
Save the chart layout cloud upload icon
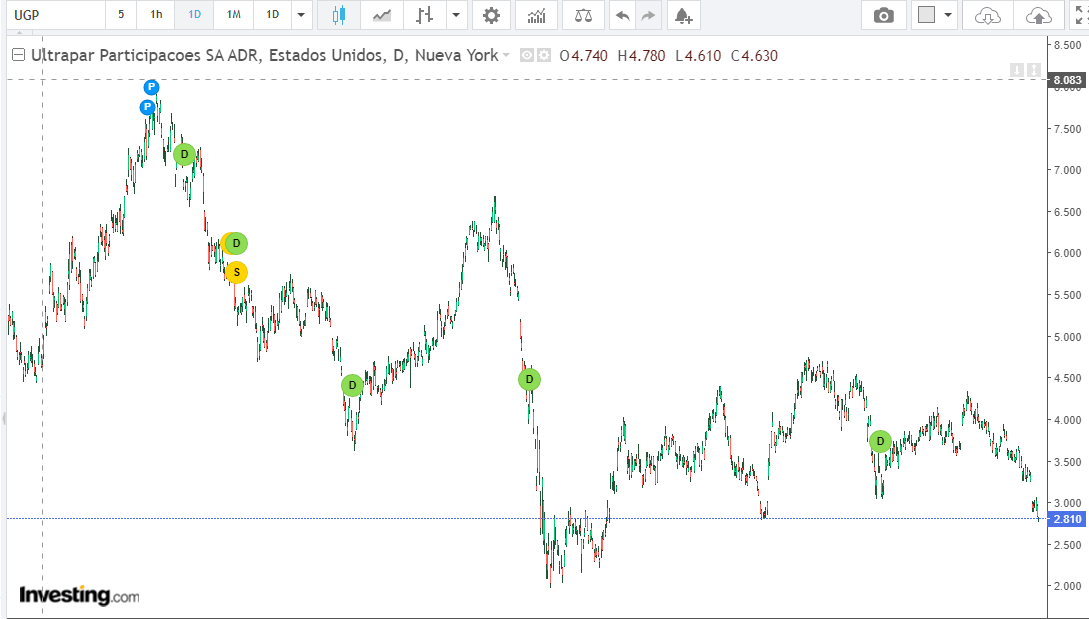[1038, 15]
